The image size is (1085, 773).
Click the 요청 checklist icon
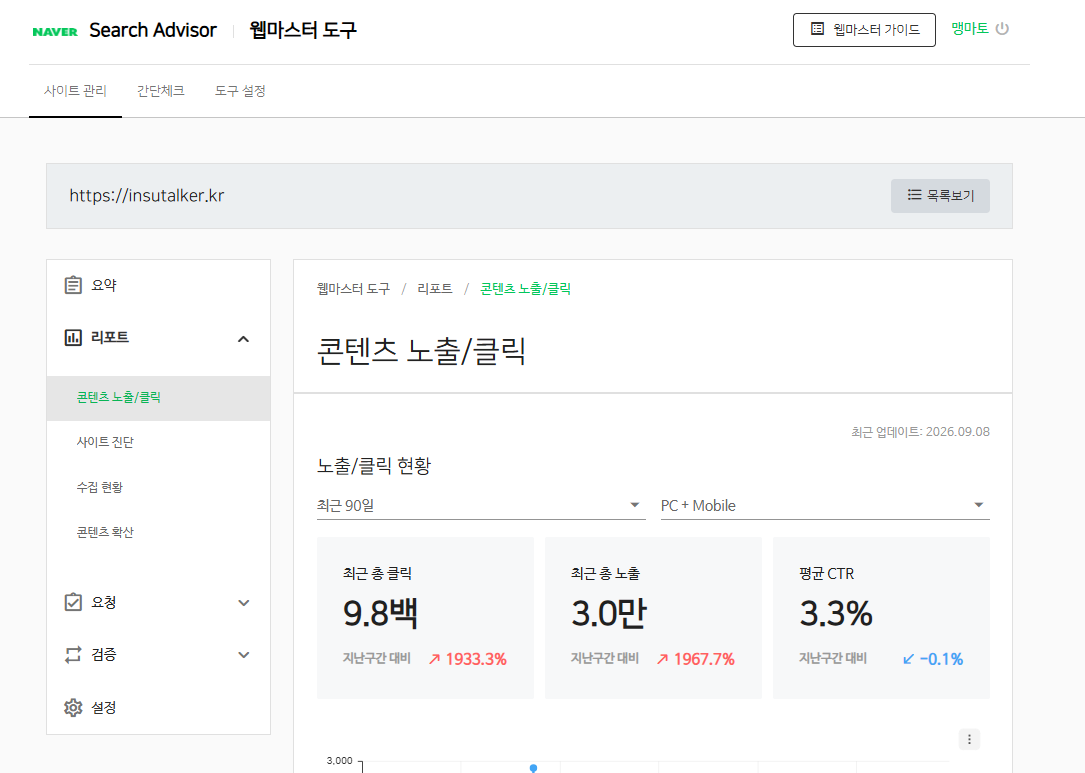pyautogui.click(x=73, y=602)
